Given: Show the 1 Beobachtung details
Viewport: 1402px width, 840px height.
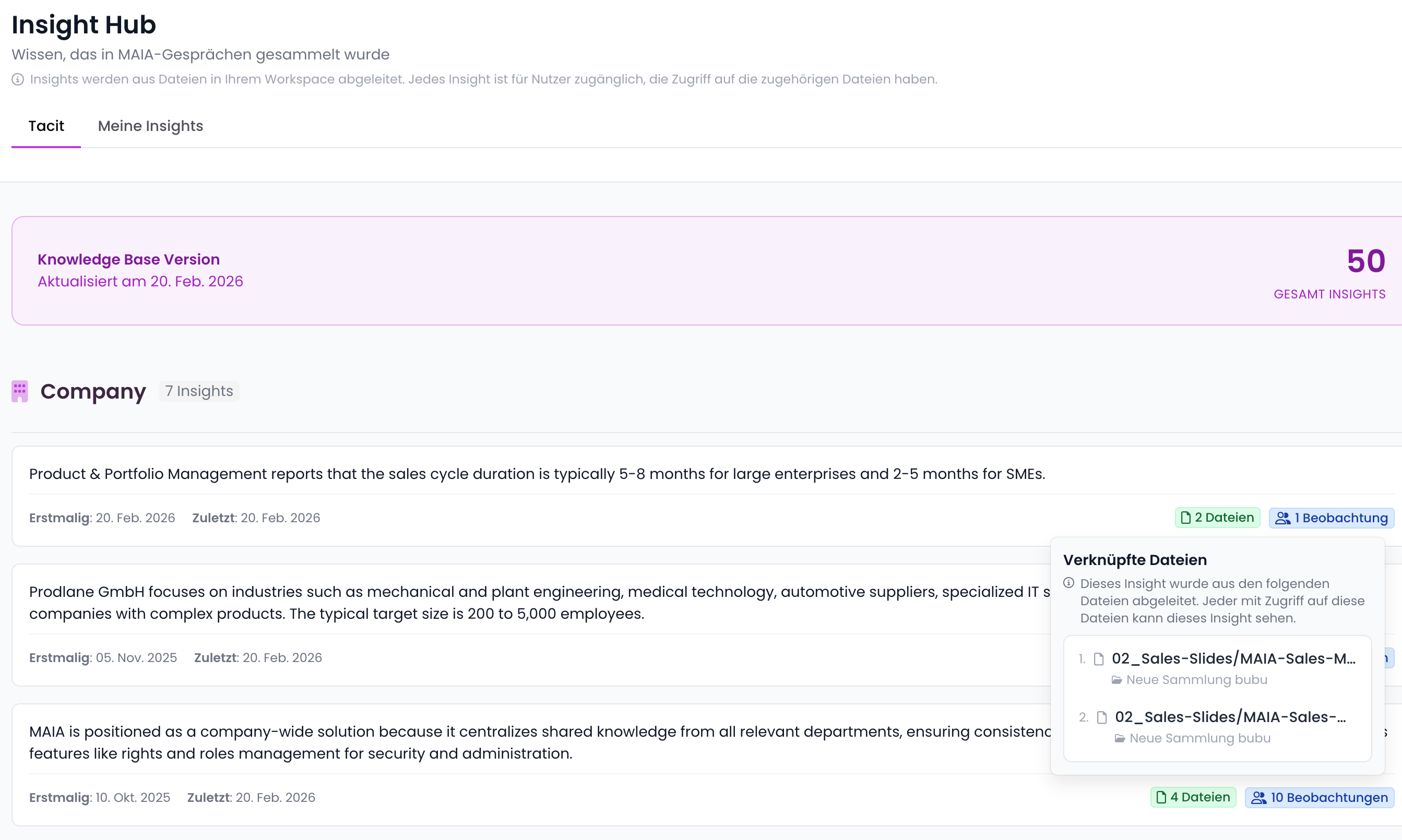Looking at the screenshot, I should 1331,518.
